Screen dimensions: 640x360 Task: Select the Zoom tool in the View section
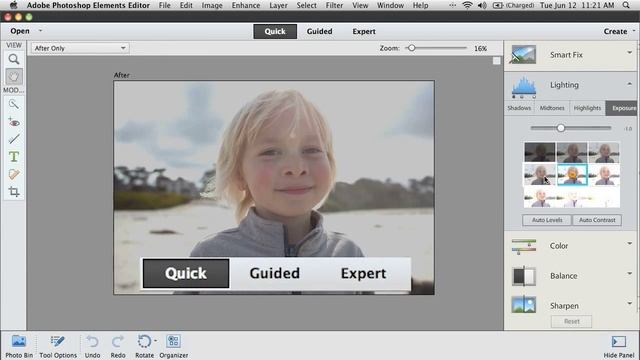point(14,60)
